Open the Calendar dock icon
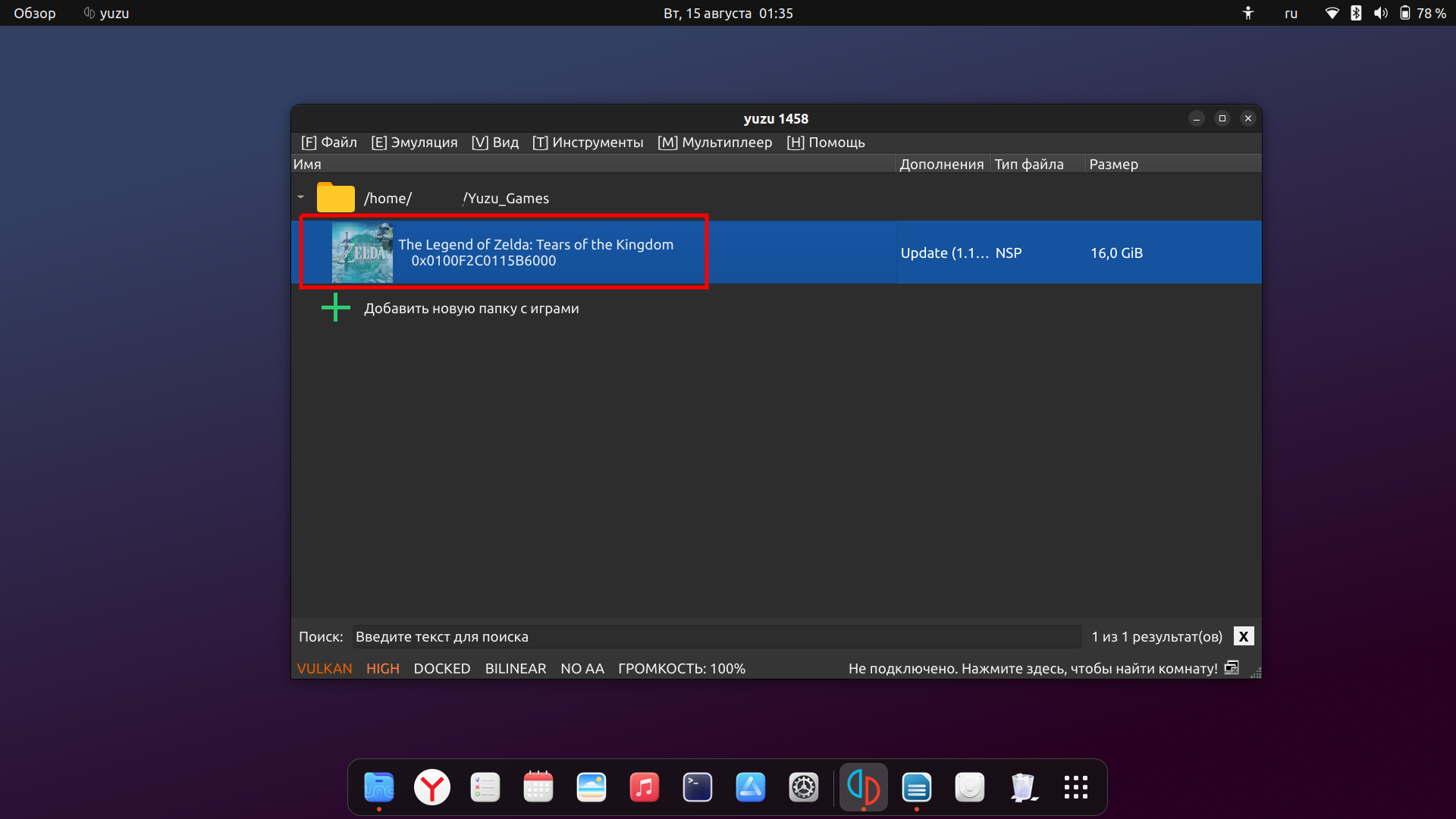This screenshot has height=819, width=1456. [x=538, y=787]
